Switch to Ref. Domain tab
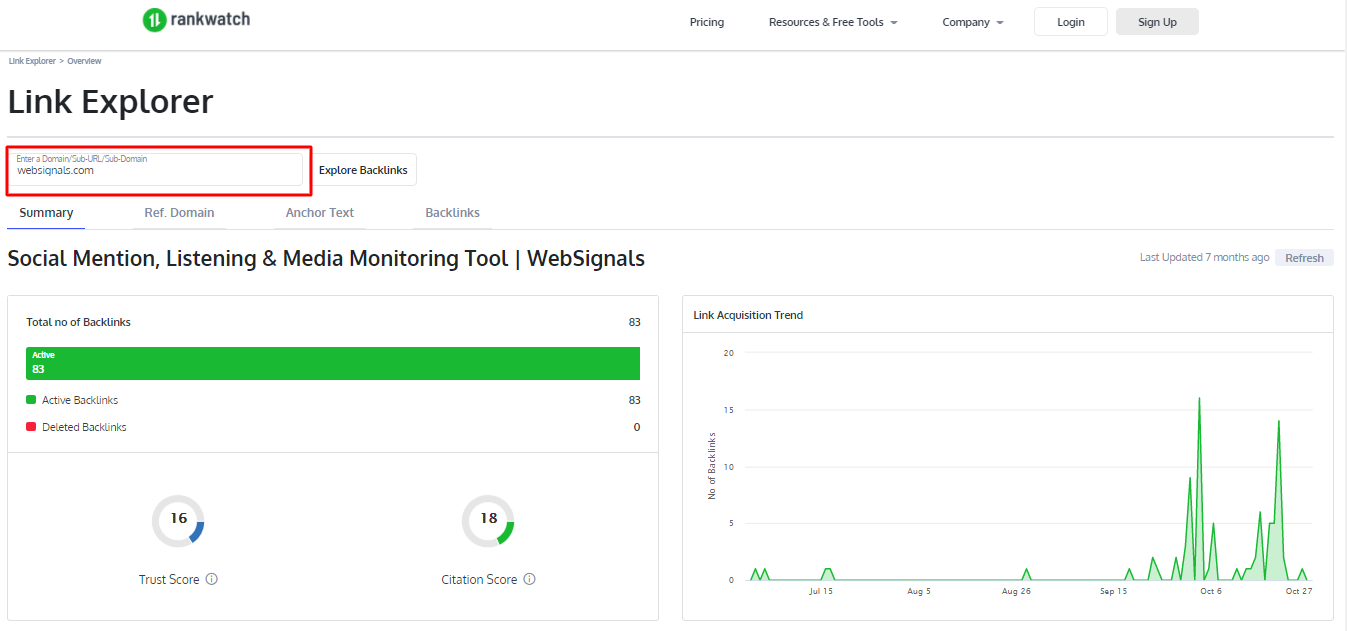1347x631 pixels. 179,213
